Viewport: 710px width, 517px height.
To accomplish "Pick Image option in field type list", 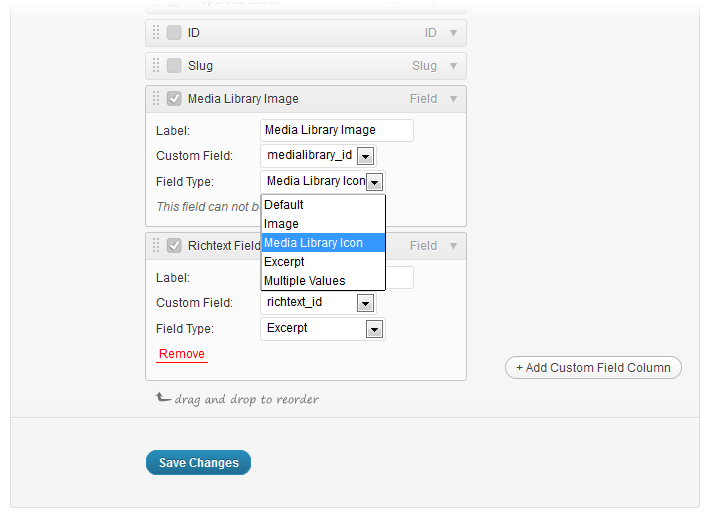I will coord(323,224).
